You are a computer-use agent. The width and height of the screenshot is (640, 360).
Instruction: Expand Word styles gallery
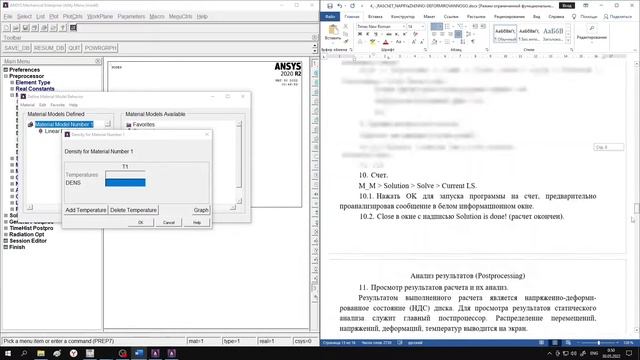(568, 40)
